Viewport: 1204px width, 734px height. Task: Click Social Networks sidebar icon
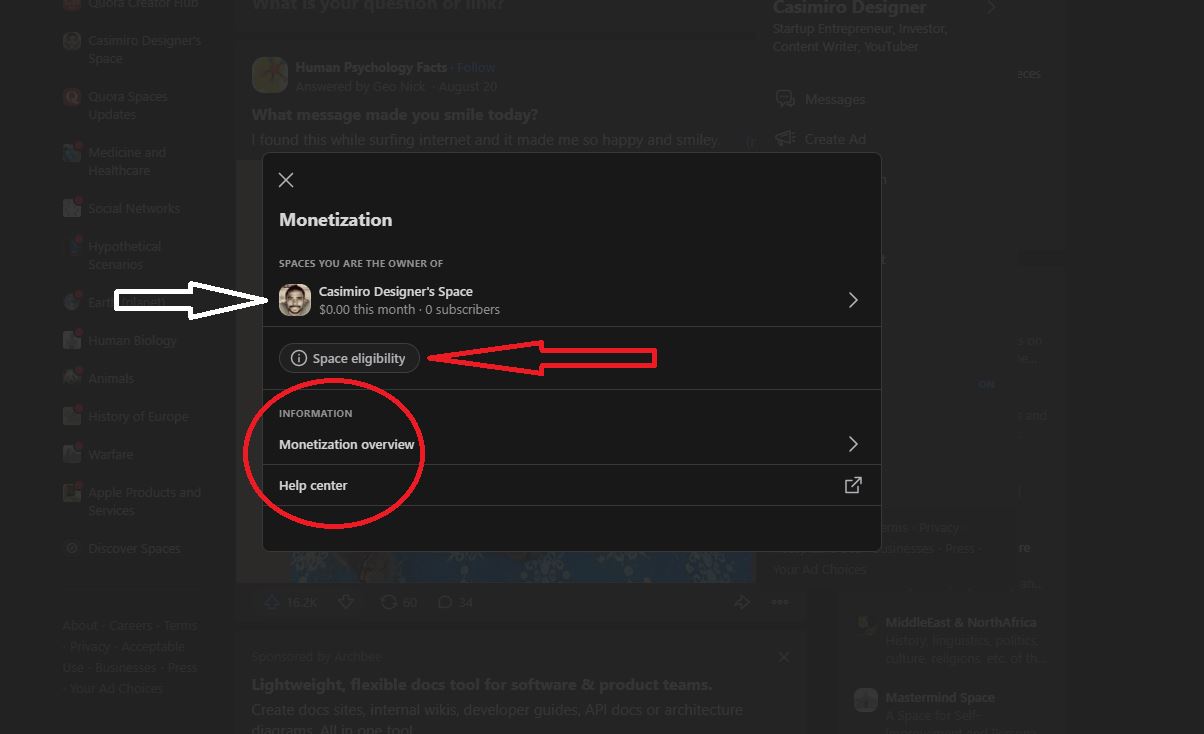pos(72,208)
